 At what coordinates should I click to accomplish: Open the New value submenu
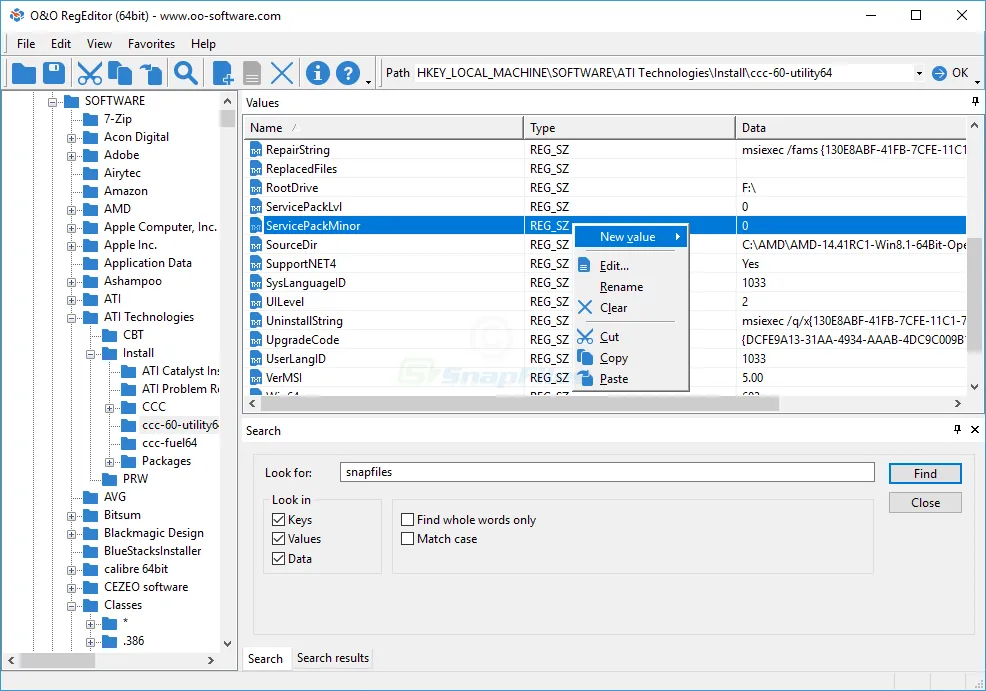(x=631, y=236)
